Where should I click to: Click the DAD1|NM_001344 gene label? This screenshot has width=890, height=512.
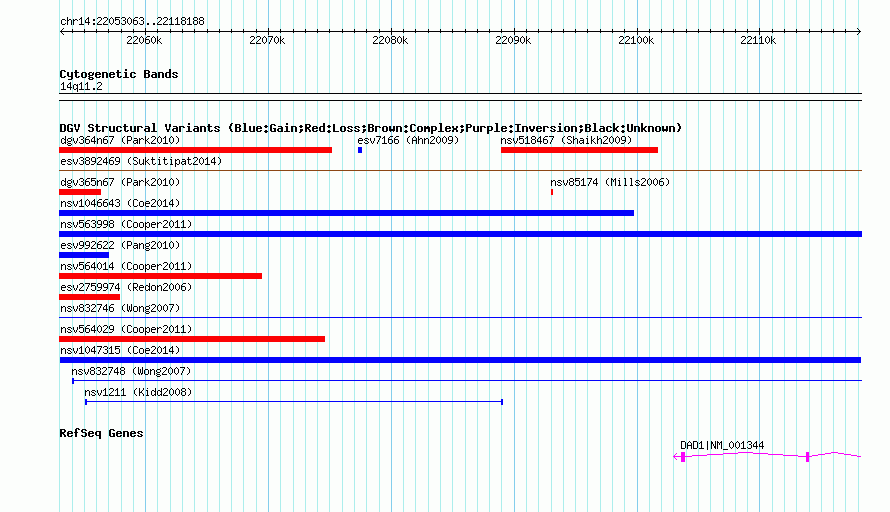pyautogui.click(x=722, y=446)
